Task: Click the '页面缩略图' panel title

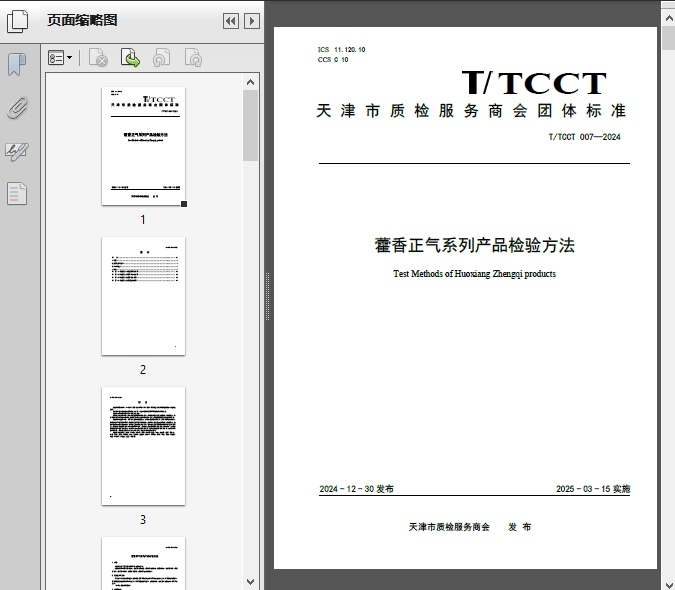Action: (x=82, y=20)
